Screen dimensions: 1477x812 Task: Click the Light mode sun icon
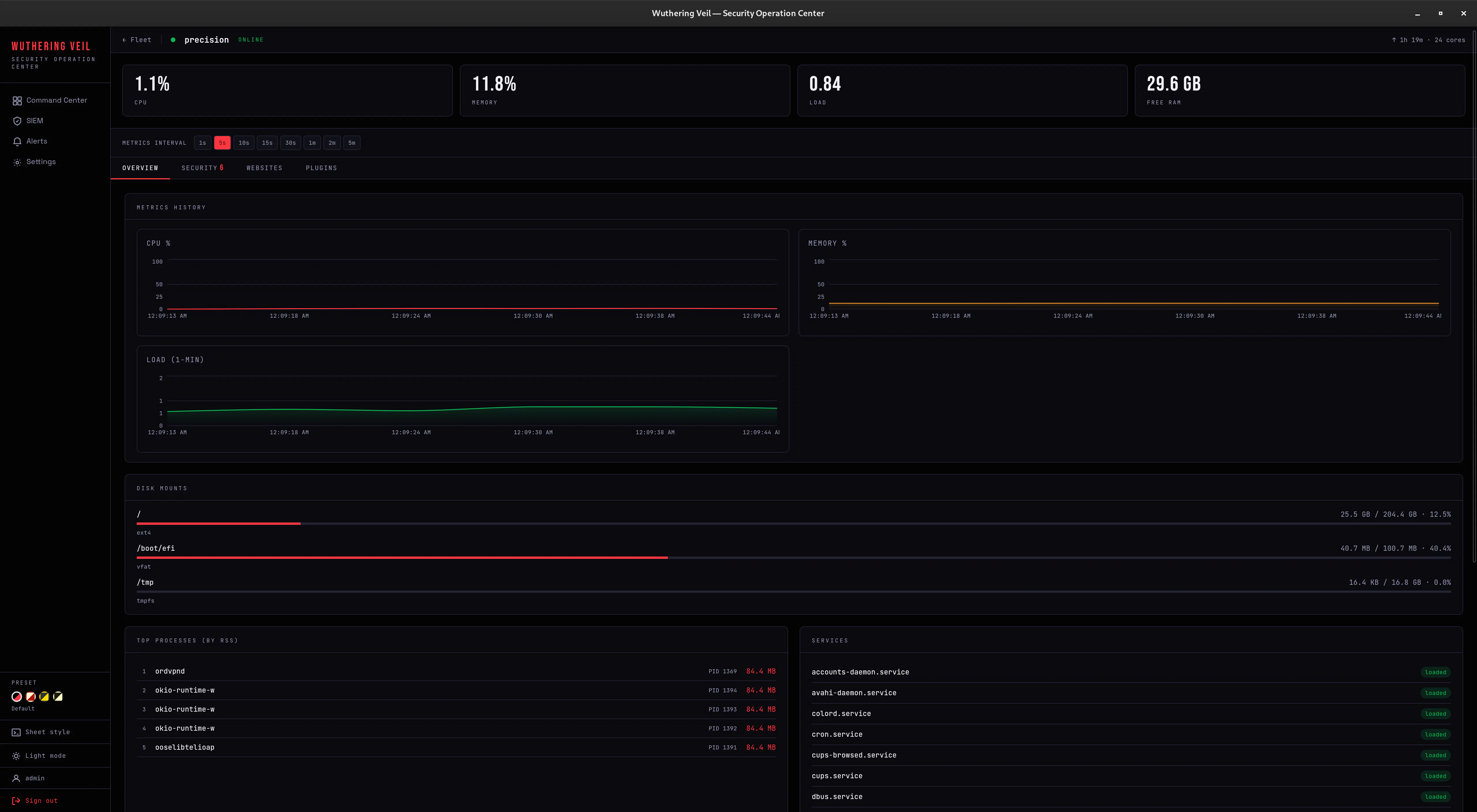point(16,756)
